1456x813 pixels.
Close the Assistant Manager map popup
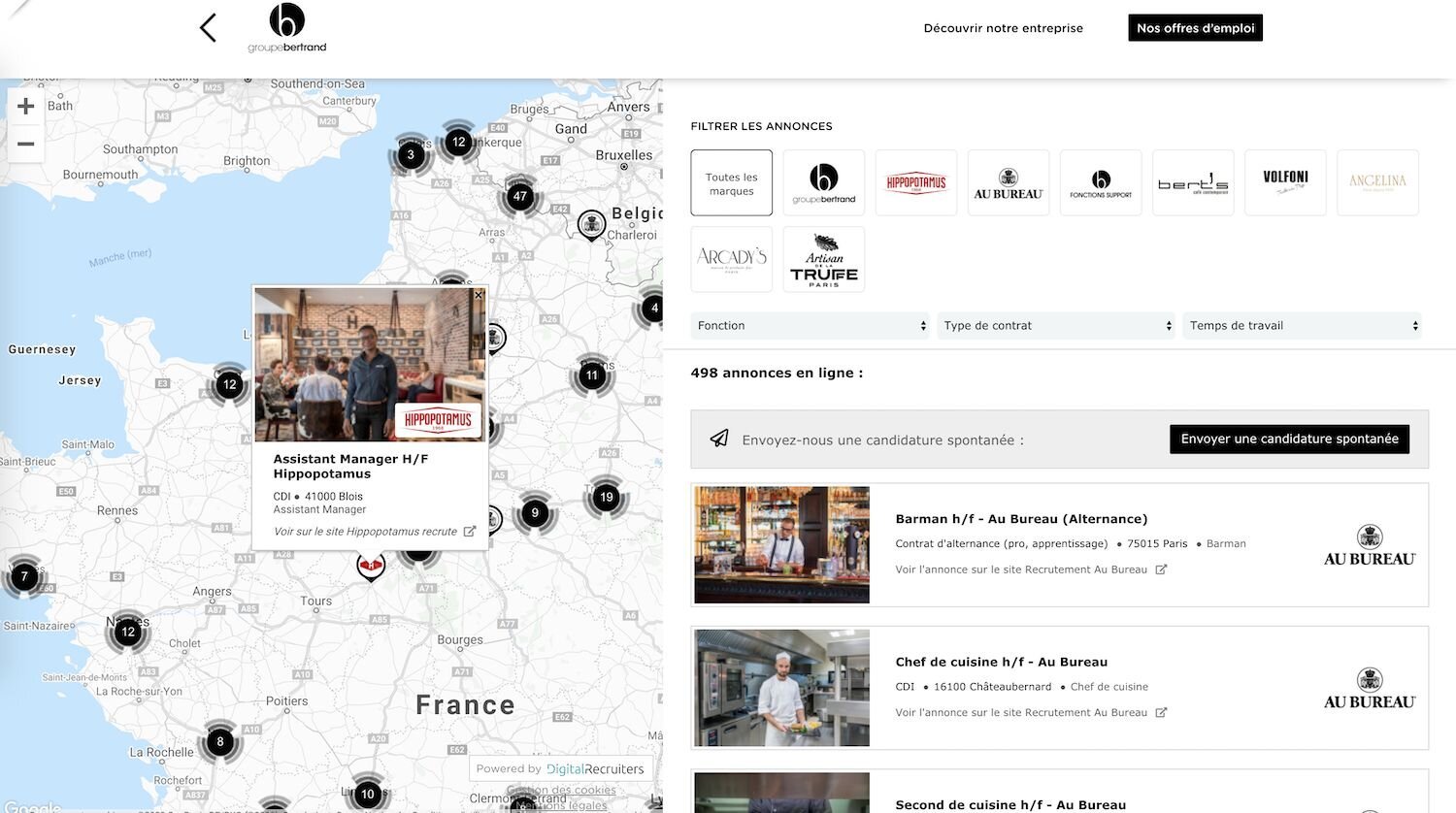[x=479, y=295]
